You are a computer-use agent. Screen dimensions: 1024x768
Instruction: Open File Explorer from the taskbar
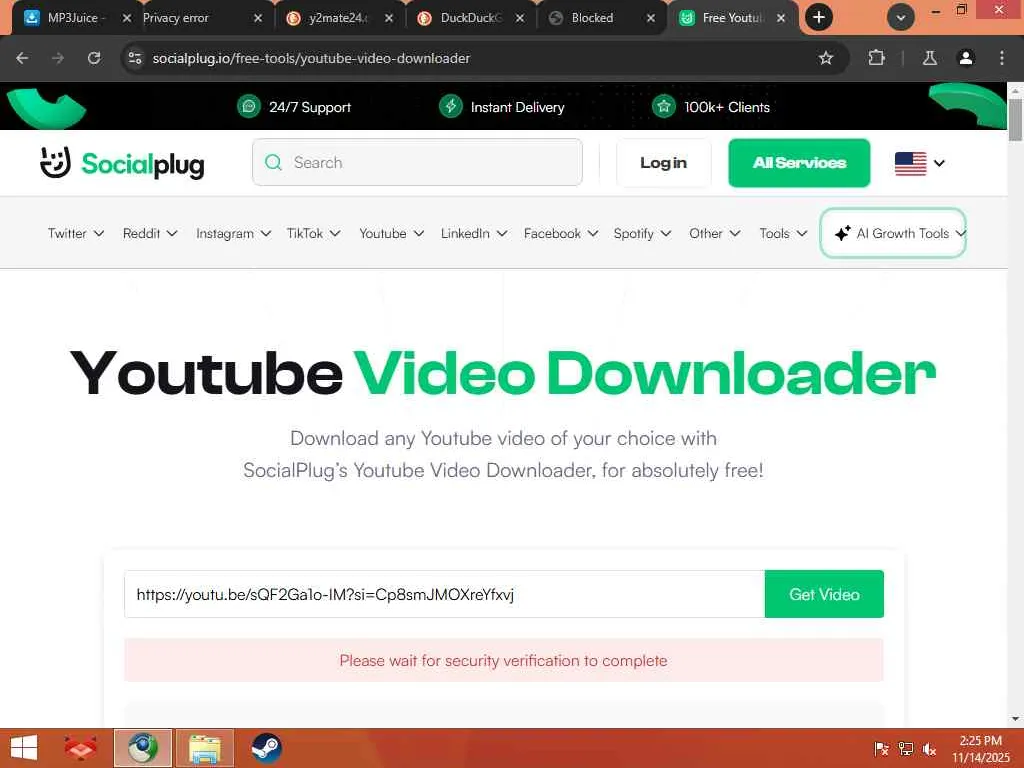point(205,748)
